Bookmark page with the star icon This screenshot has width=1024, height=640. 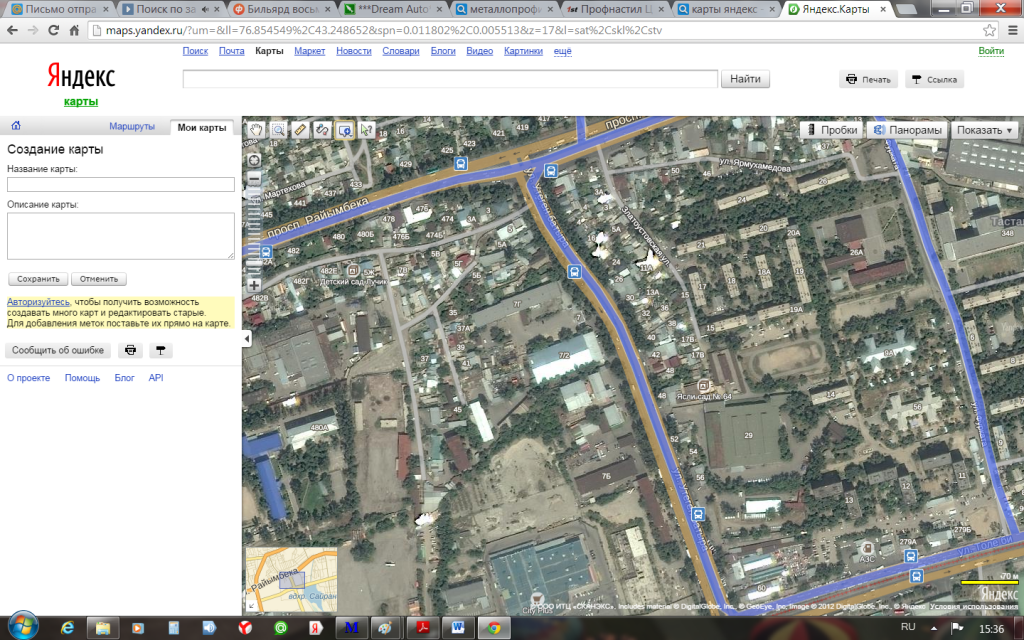click(x=989, y=30)
